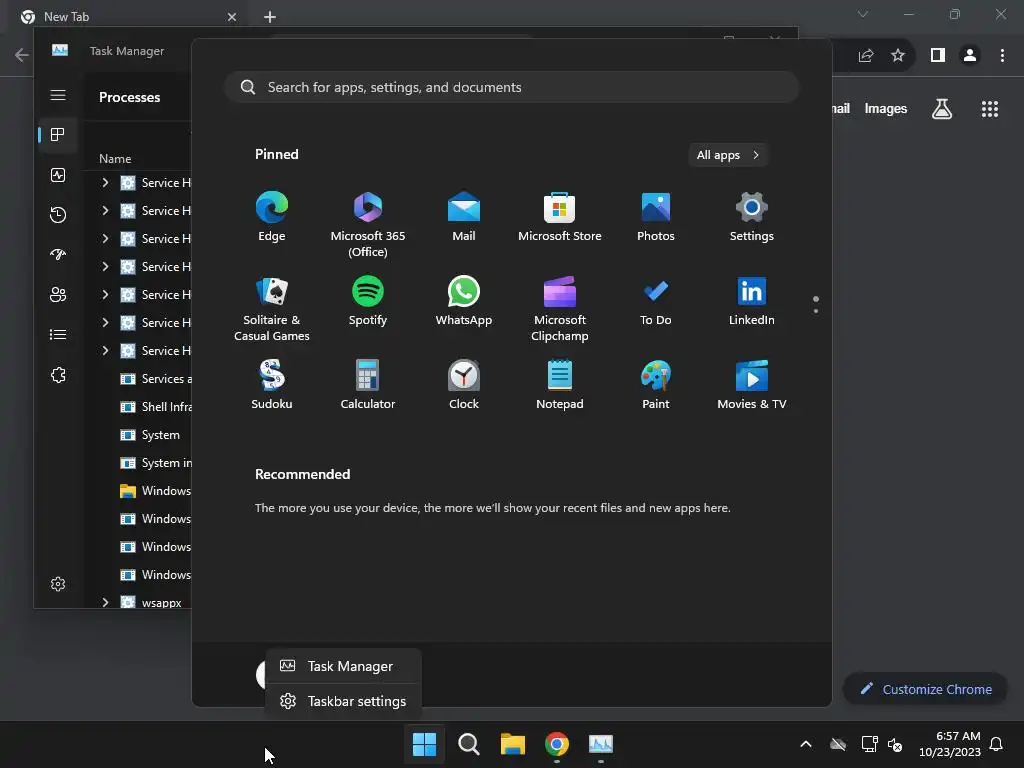1024x768 pixels.
Task: Expand the wsappx process row
Action: pyautogui.click(x=105, y=602)
